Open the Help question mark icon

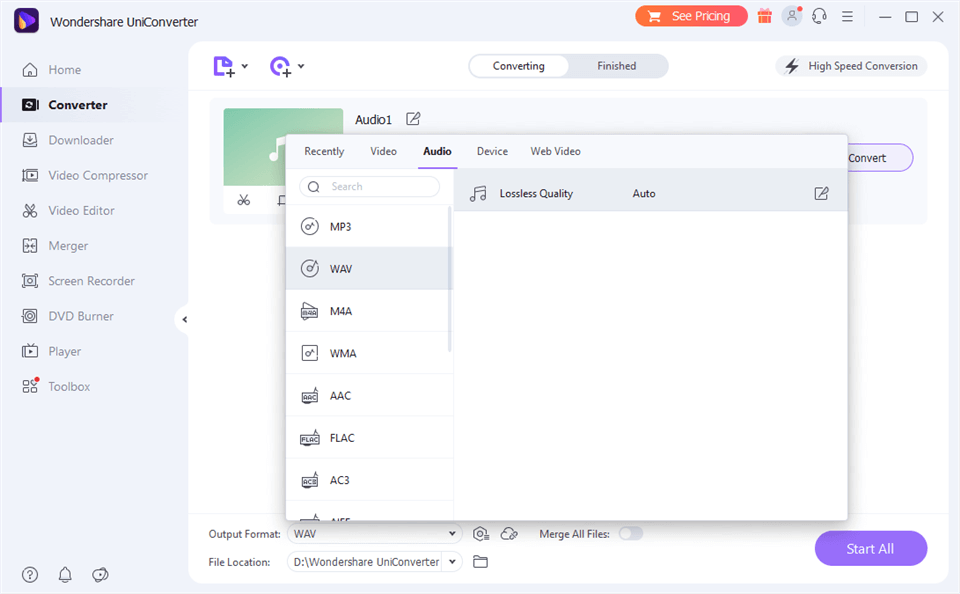click(x=29, y=574)
